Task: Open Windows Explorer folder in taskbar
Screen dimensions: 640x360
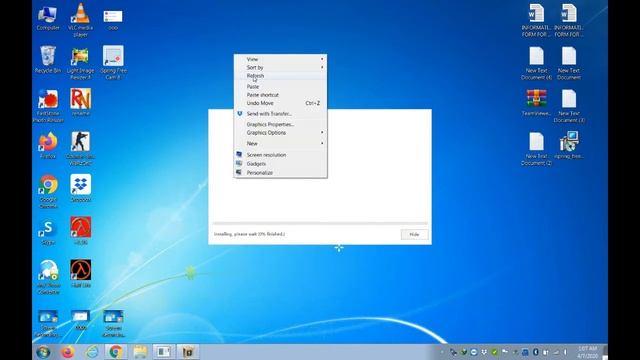Action: [140, 351]
